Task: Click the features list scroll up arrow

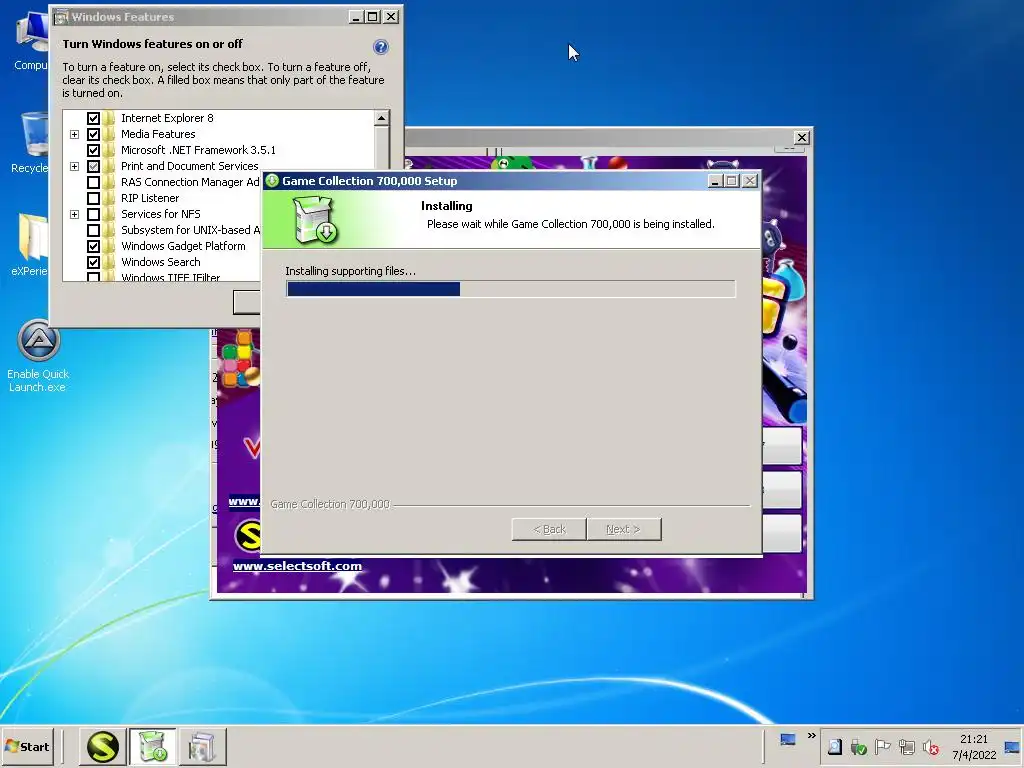Action: (x=381, y=118)
